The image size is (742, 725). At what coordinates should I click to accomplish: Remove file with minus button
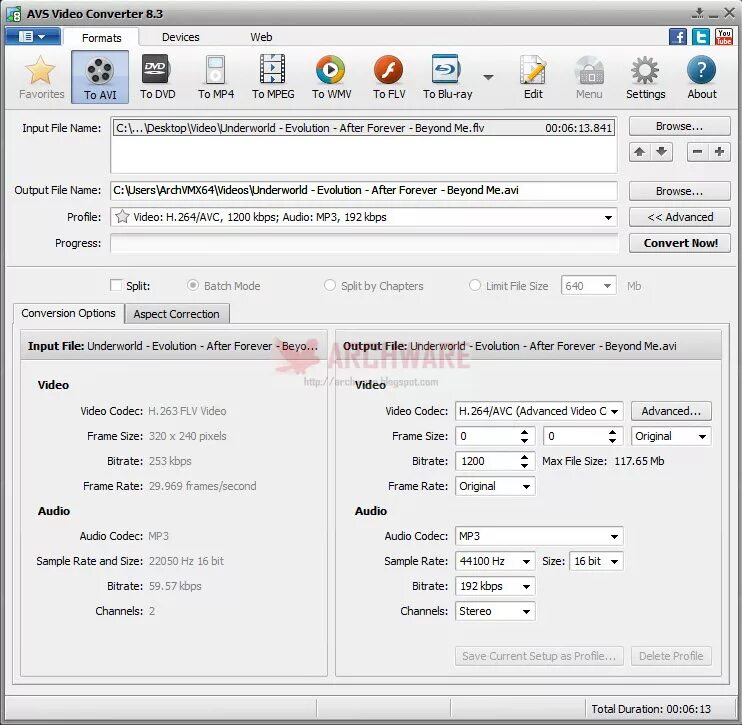(698, 152)
